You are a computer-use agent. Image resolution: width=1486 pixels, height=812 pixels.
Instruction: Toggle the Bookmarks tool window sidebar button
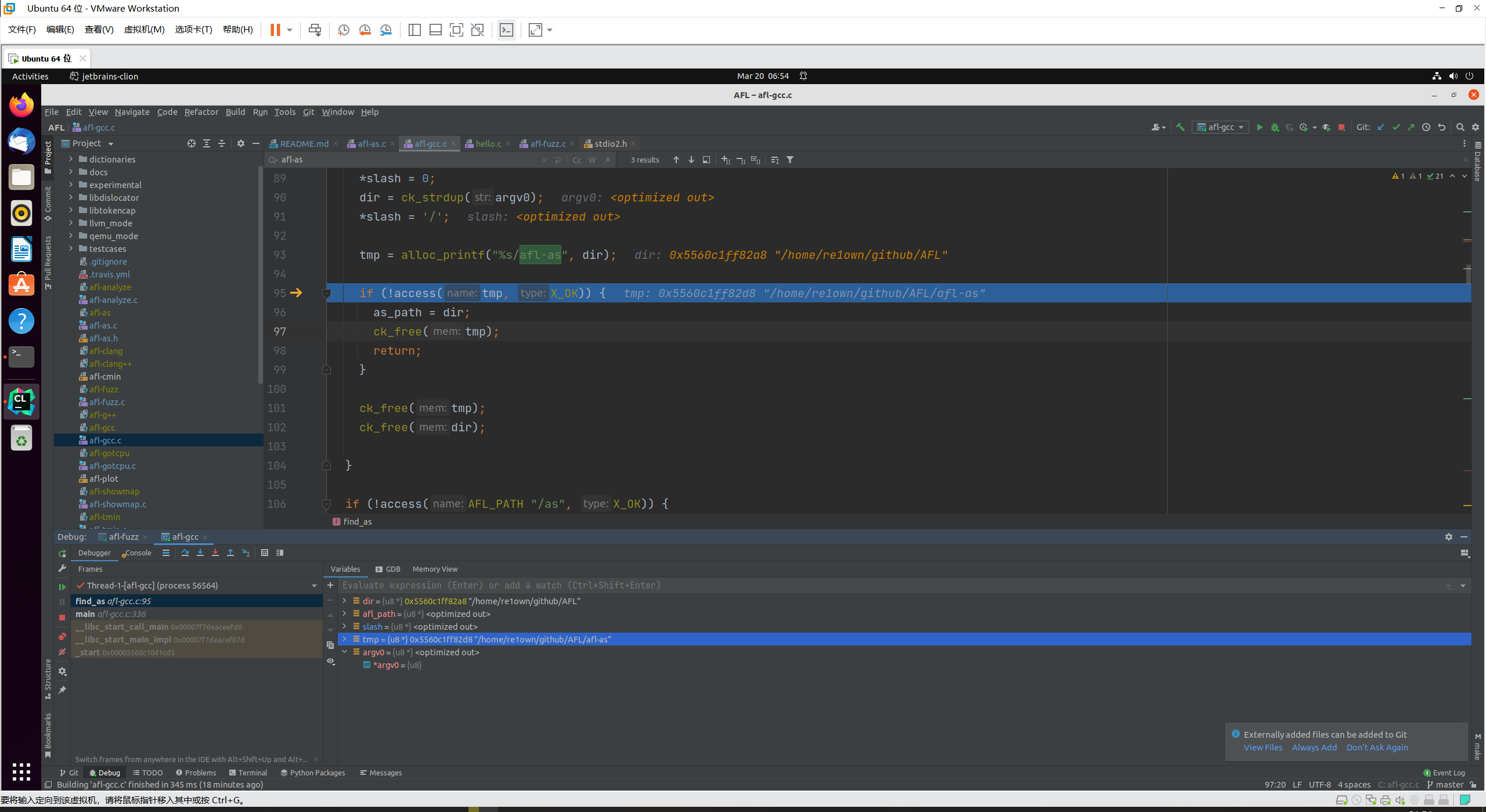tap(48, 735)
